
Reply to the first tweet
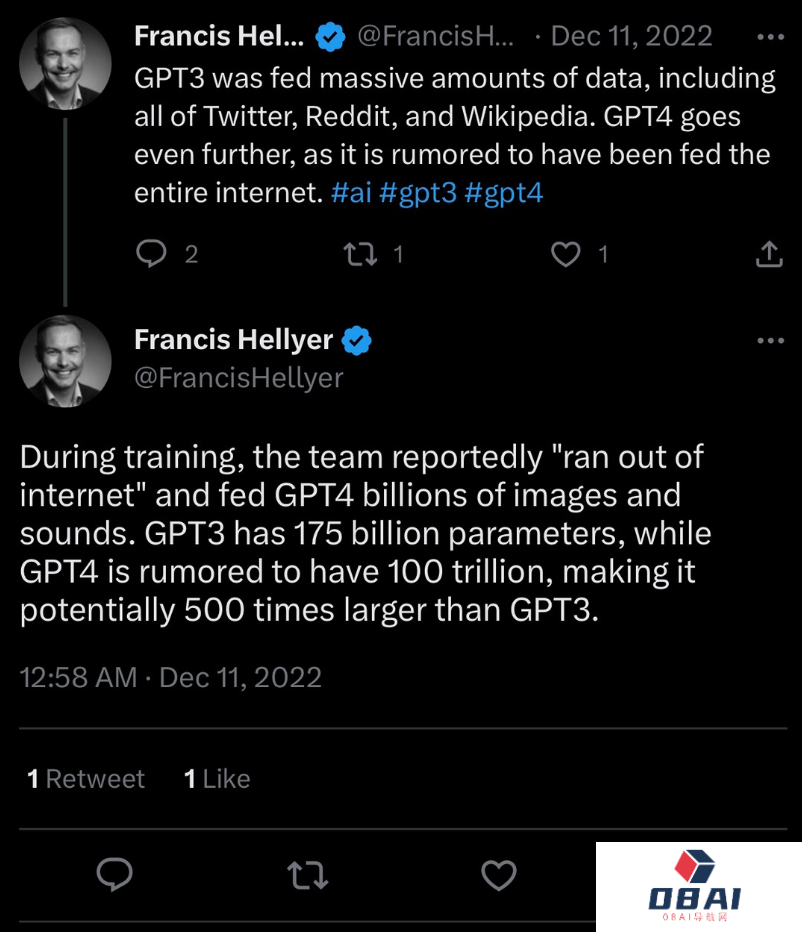[151, 254]
